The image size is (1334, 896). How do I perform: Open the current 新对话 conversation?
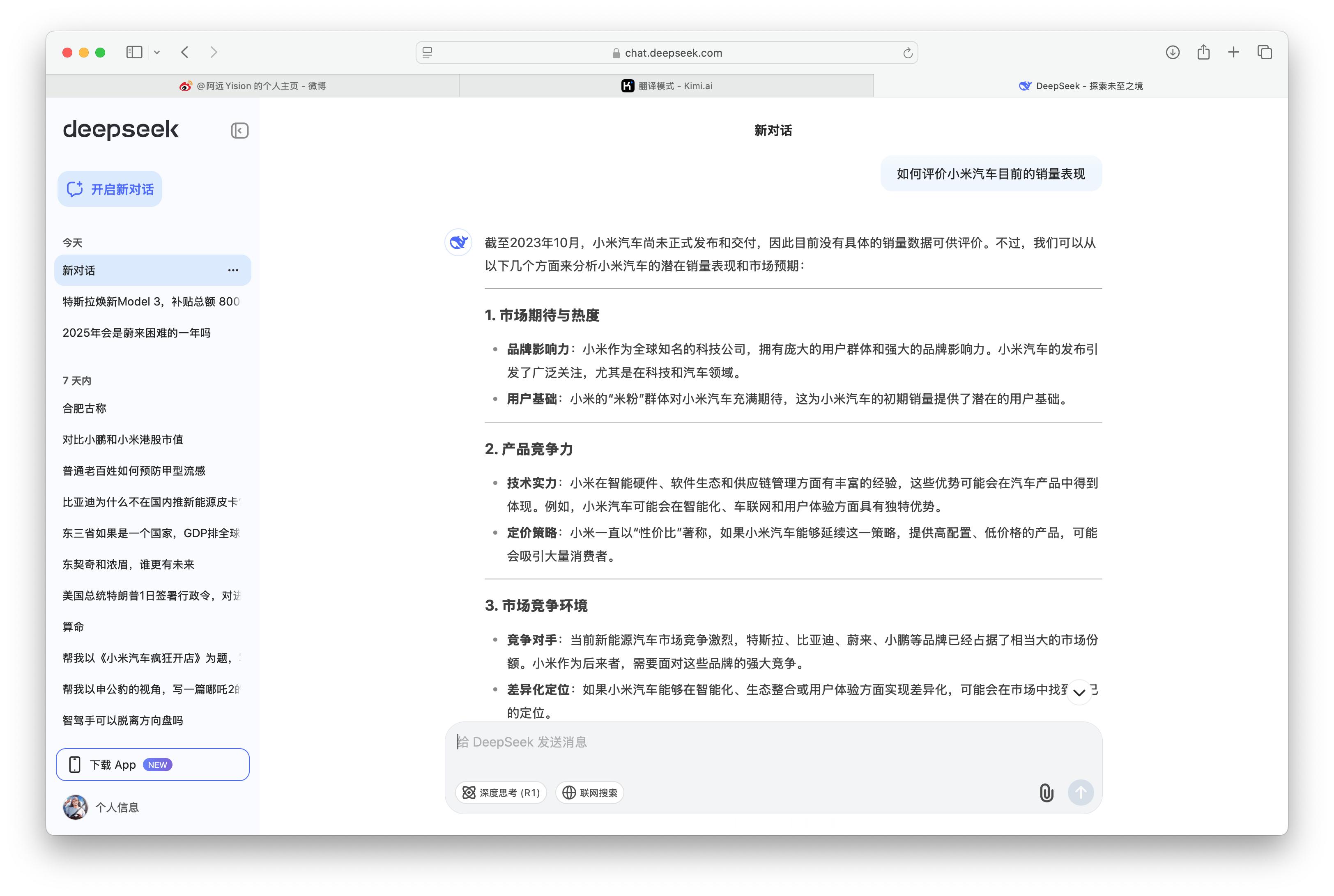(153, 270)
